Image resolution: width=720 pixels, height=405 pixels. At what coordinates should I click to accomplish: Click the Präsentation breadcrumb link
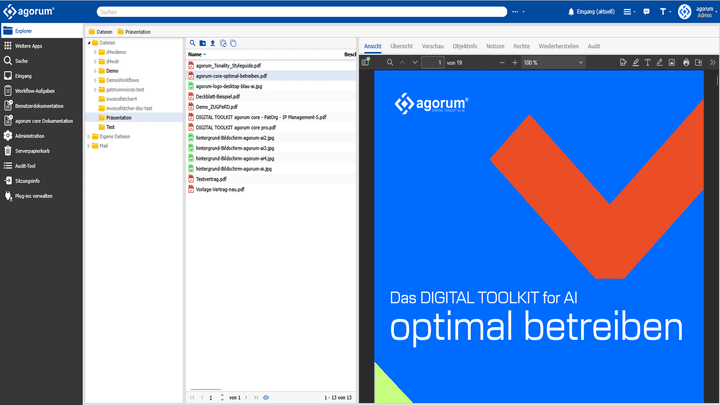tap(134, 32)
